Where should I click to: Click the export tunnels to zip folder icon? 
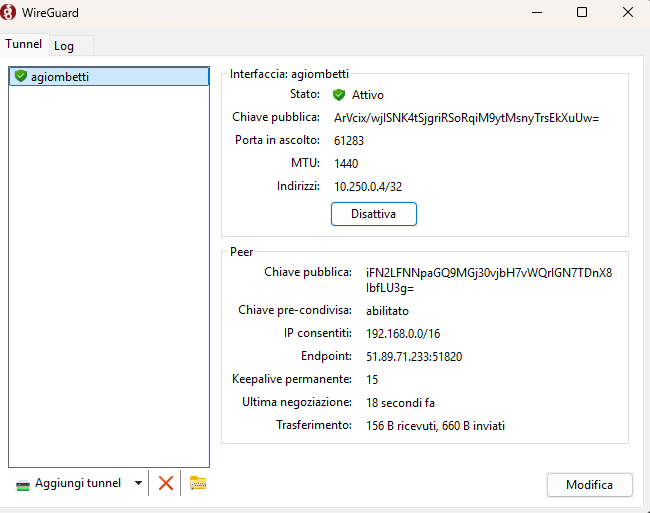(x=198, y=483)
